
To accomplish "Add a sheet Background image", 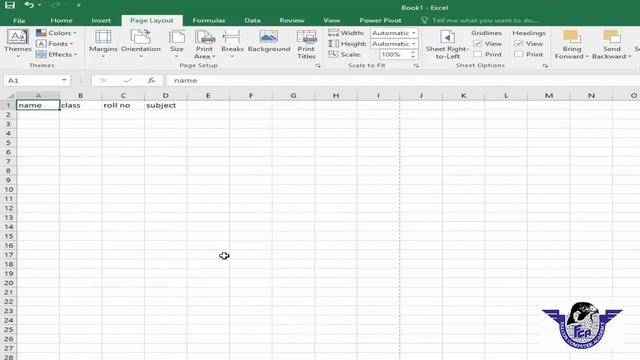I will coord(269,41).
